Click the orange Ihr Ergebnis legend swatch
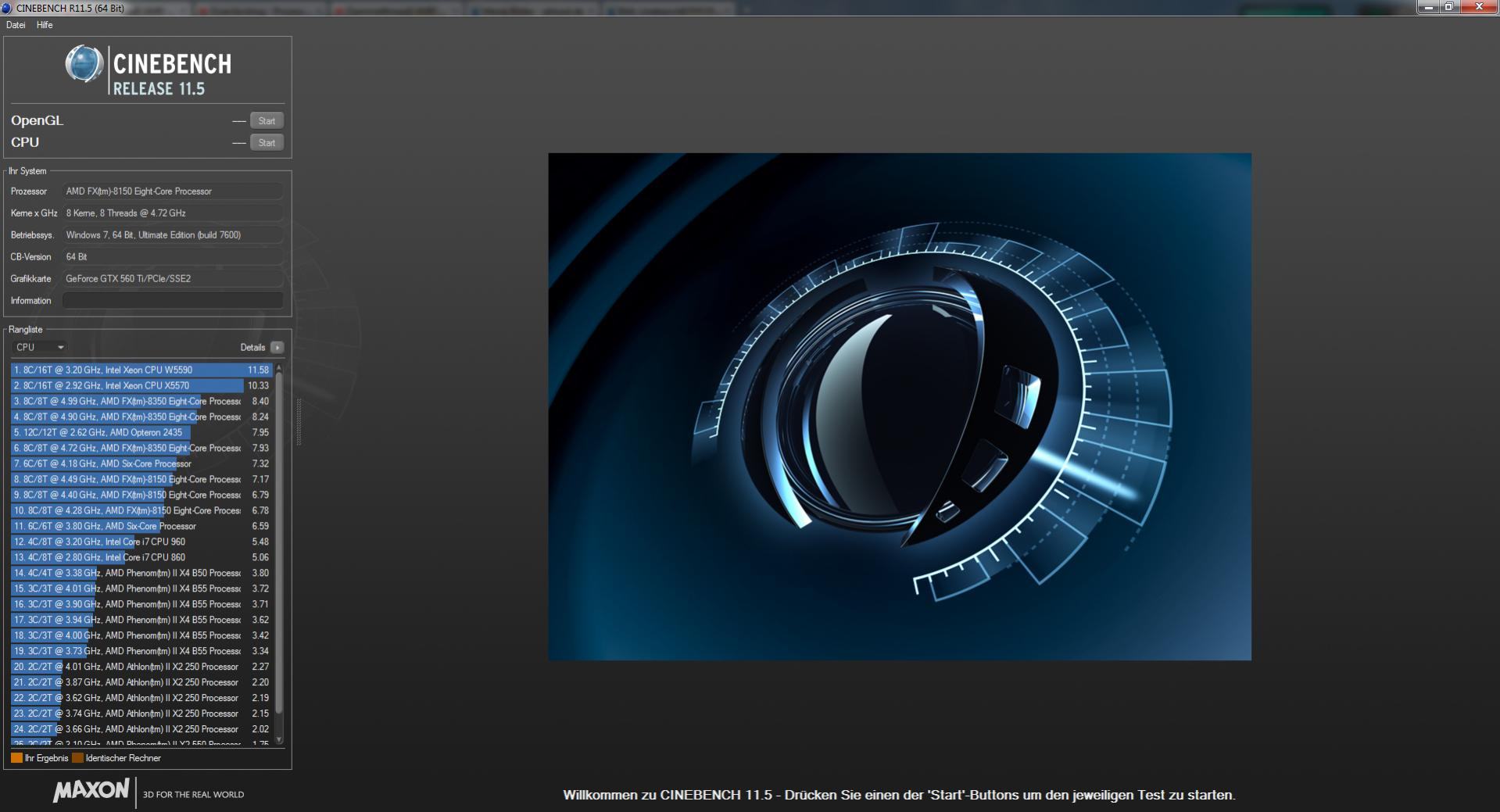The width and height of the screenshot is (1500, 812). (16, 758)
